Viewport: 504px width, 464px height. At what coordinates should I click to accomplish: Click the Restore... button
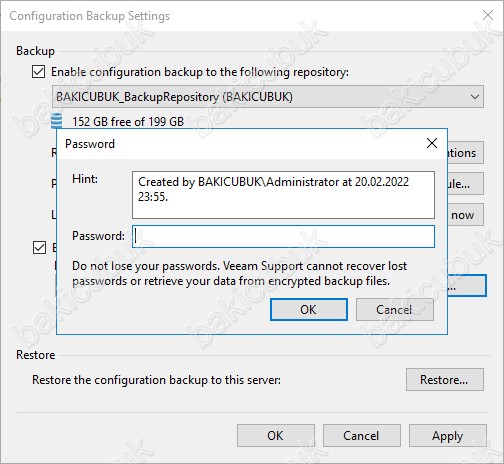[445, 380]
